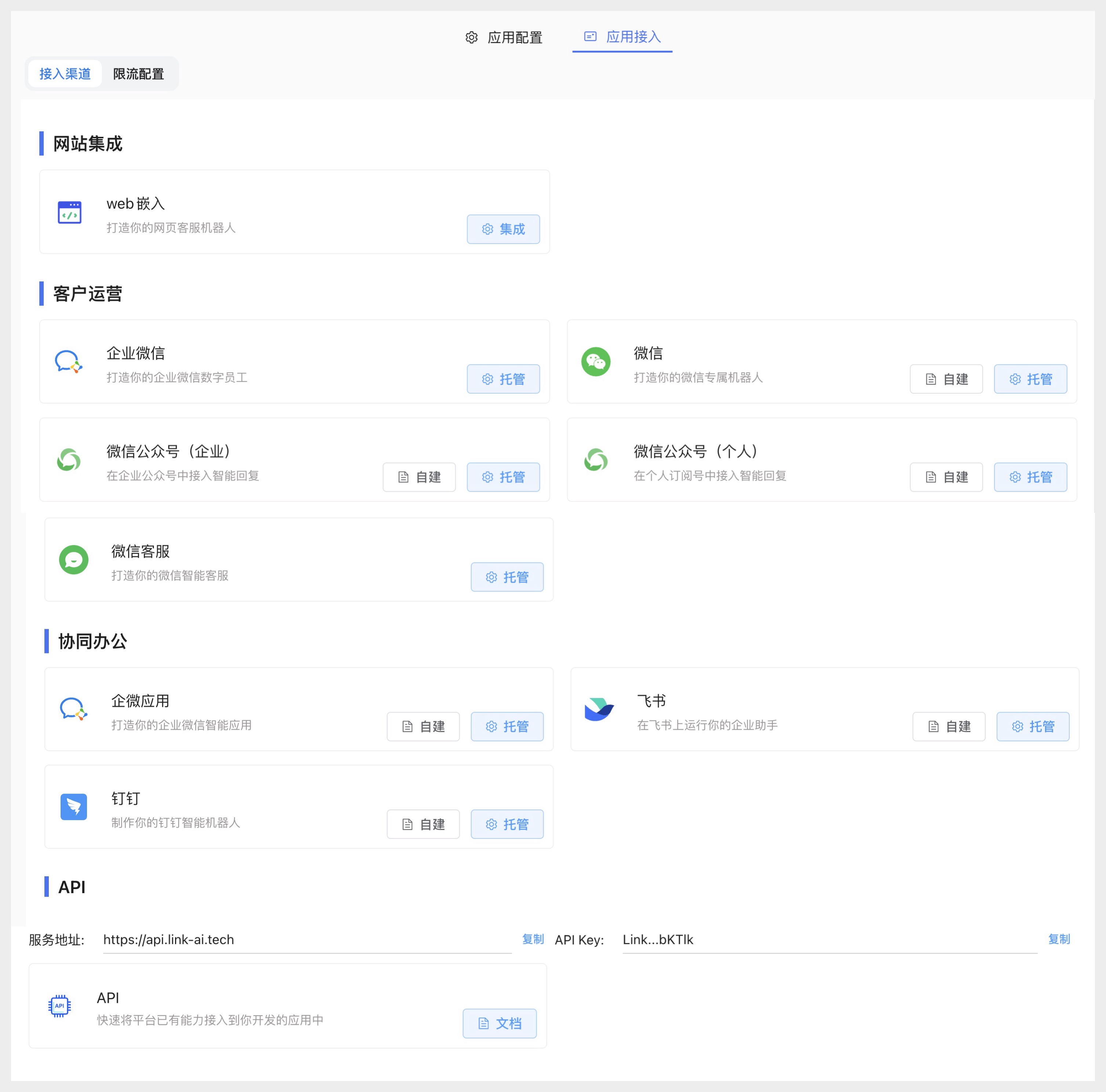This screenshot has height=1092, width=1106.
Task: Select the 接入渠道 sub-tab
Action: [66, 73]
